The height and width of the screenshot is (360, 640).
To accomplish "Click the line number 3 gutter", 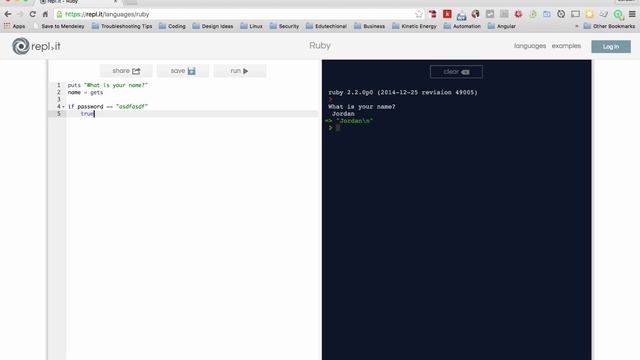I will pos(58,100).
